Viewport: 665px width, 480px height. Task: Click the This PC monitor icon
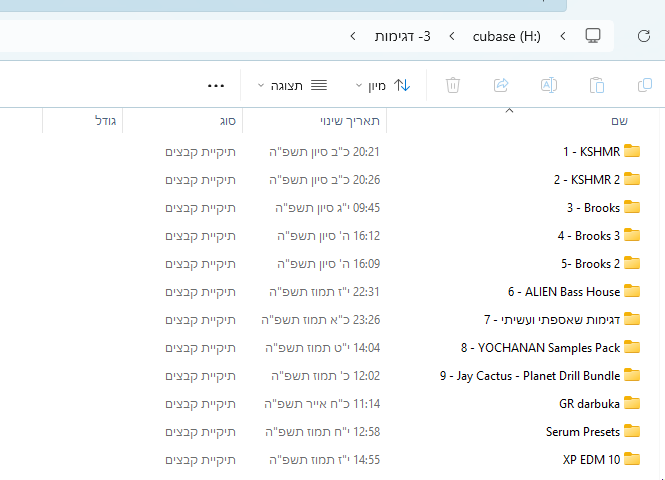point(593,36)
